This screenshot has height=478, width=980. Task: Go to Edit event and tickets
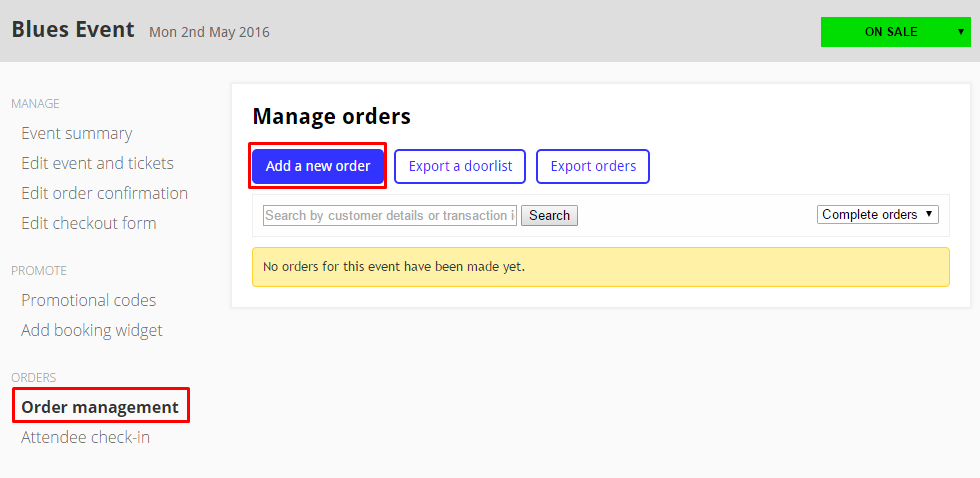98,164
